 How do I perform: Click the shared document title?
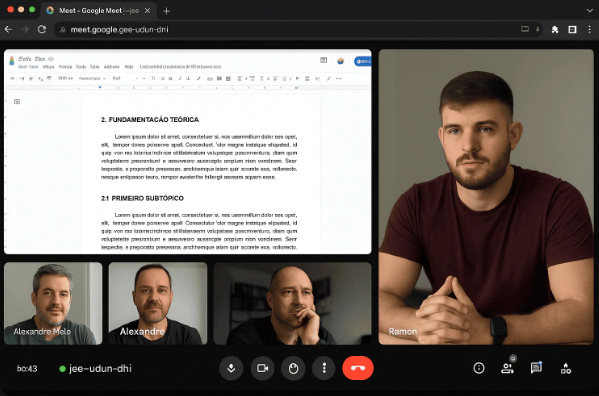[x=32, y=59]
